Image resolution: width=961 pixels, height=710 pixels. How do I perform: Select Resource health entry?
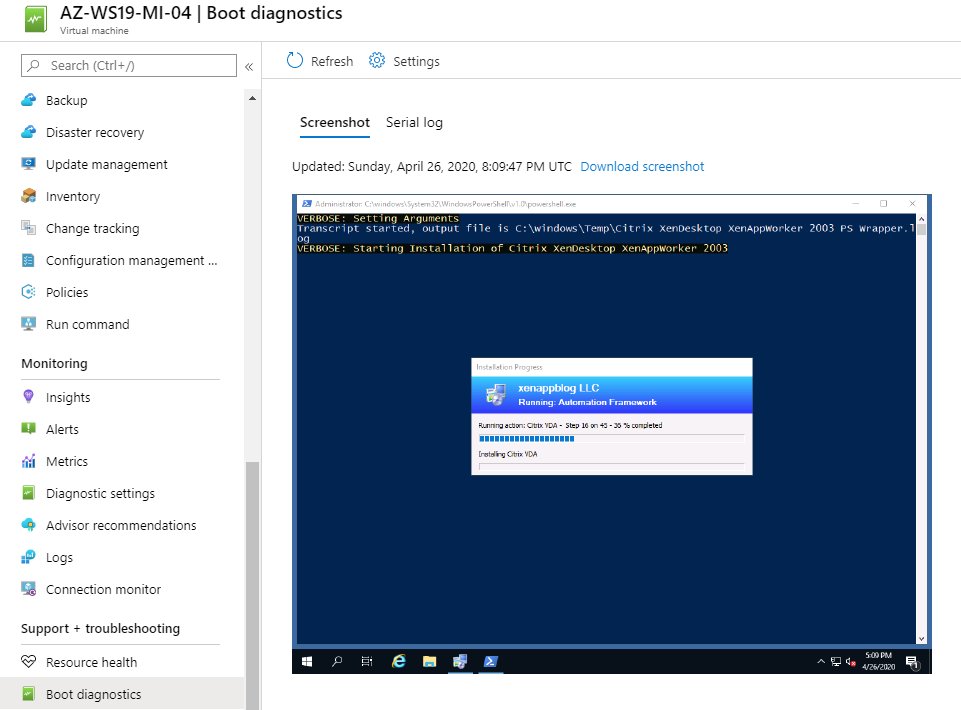click(x=91, y=662)
